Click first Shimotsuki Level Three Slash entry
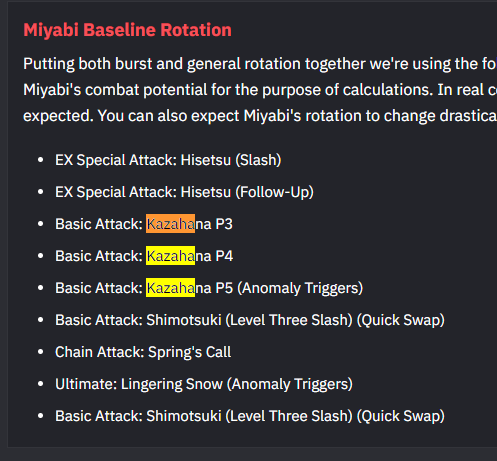The width and height of the screenshot is (497, 461). (250, 320)
